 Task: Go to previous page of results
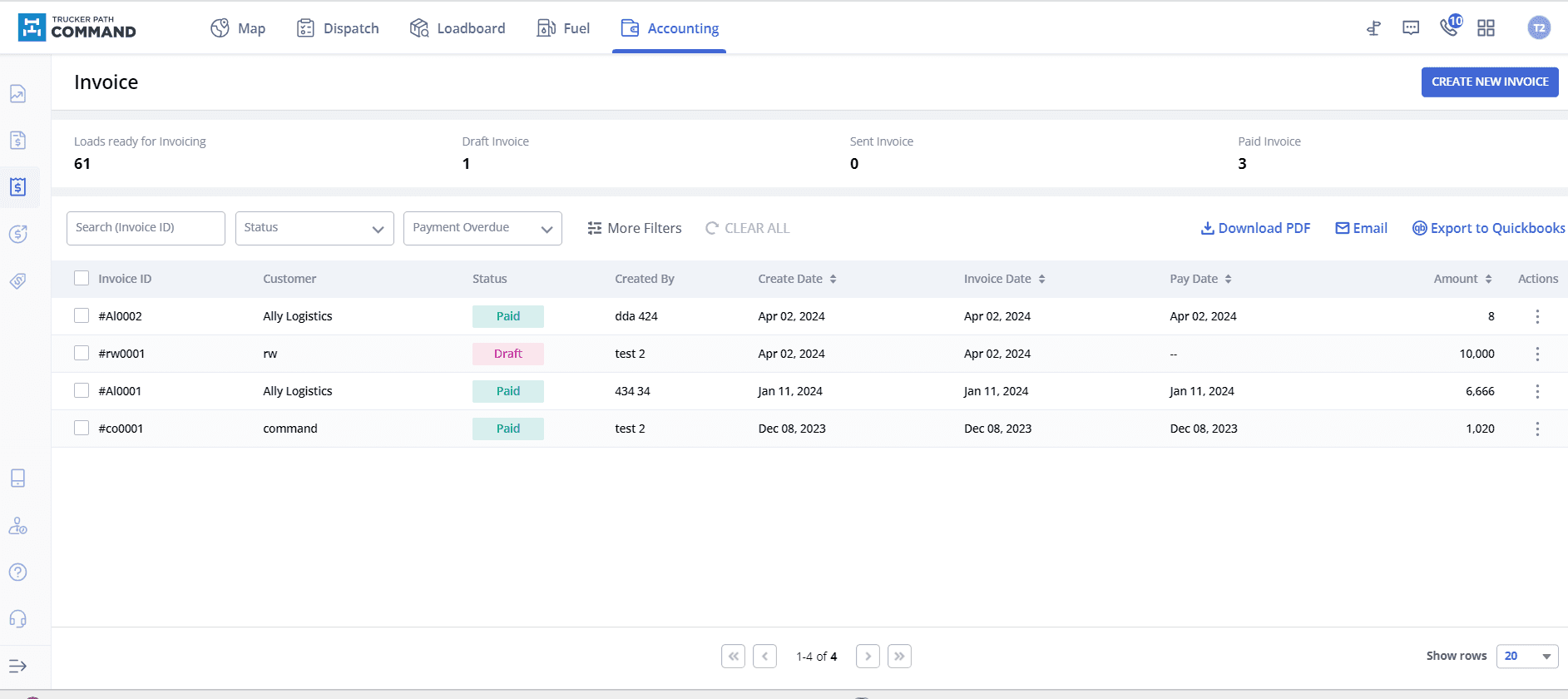coord(764,657)
